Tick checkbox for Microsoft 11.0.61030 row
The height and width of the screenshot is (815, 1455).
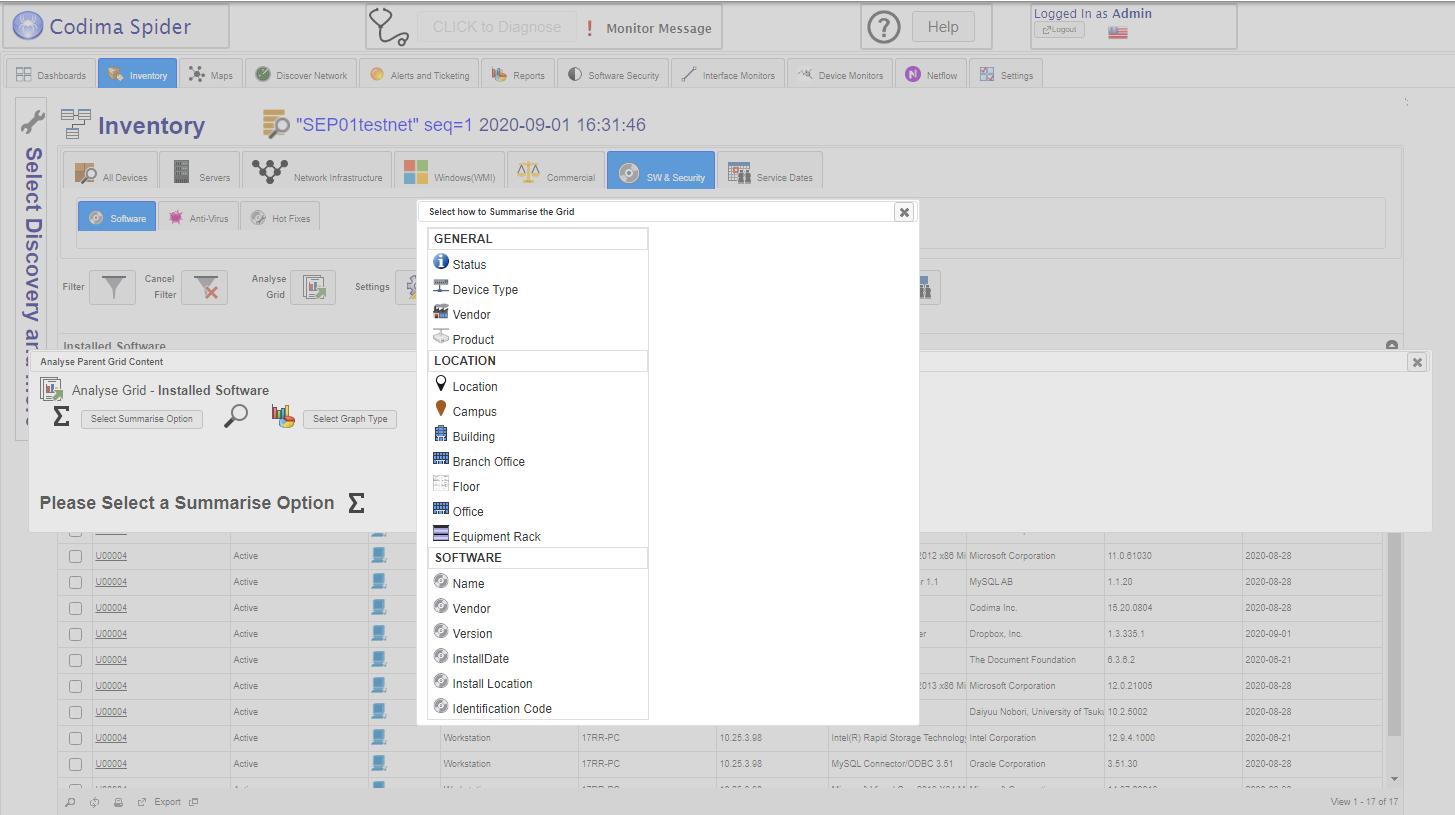[x=75, y=556]
